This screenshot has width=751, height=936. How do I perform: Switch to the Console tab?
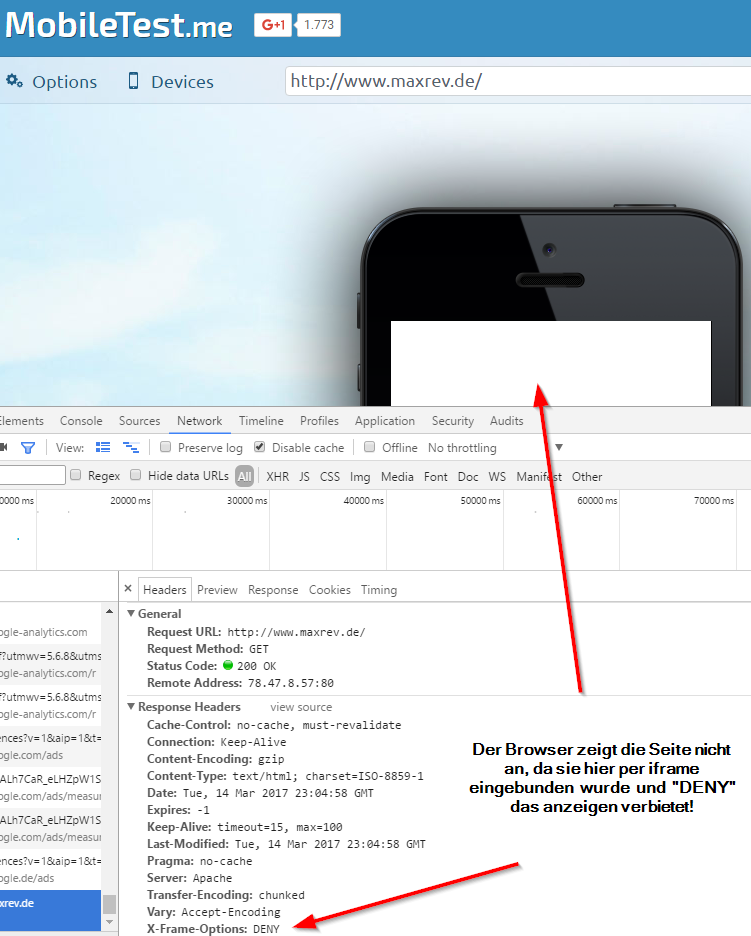(81, 421)
